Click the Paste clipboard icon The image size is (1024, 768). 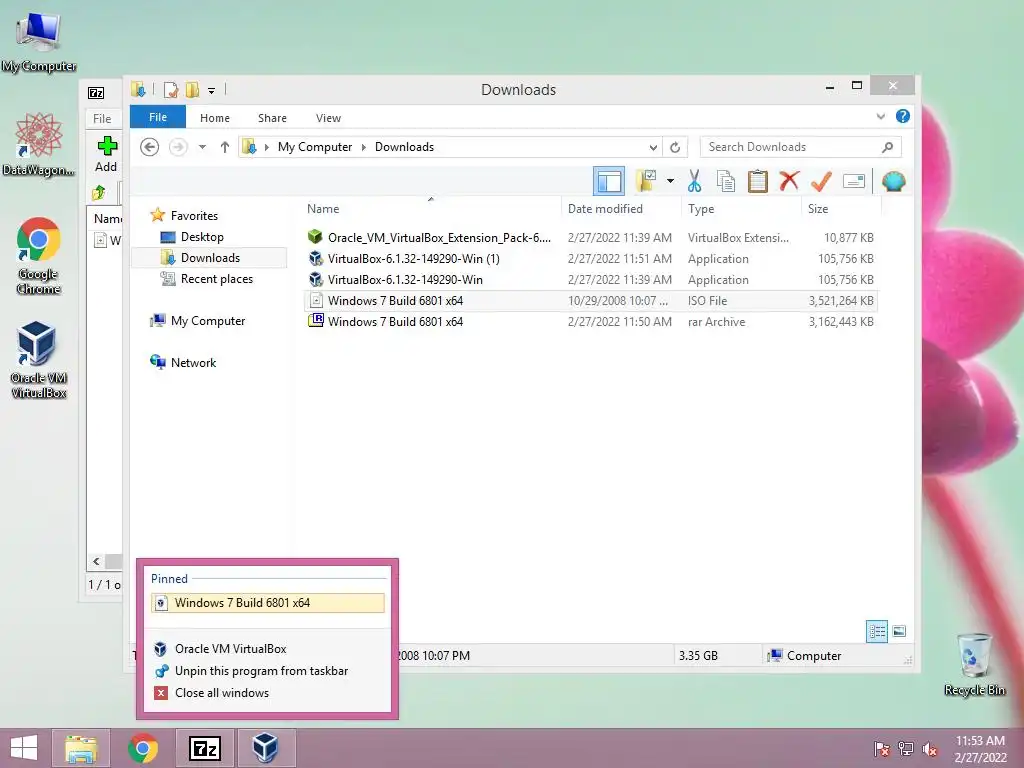click(x=758, y=181)
